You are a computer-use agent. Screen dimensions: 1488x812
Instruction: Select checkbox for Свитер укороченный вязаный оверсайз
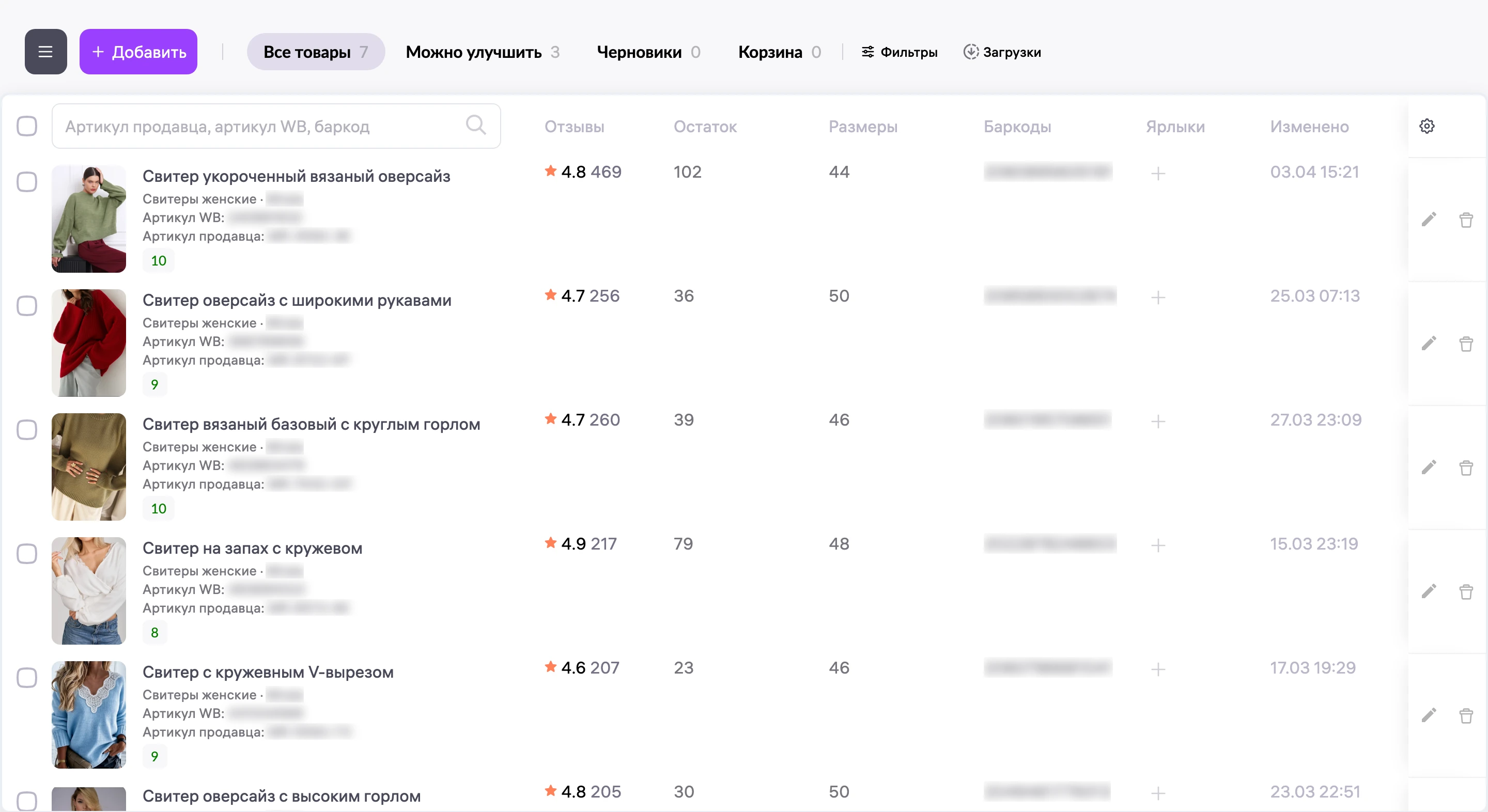(x=26, y=181)
